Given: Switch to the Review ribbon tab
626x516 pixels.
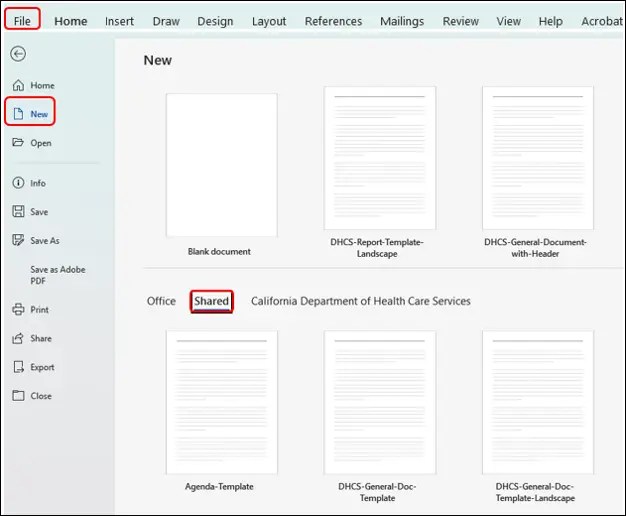Looking at the screenshot, I should (x=461, y=21).
